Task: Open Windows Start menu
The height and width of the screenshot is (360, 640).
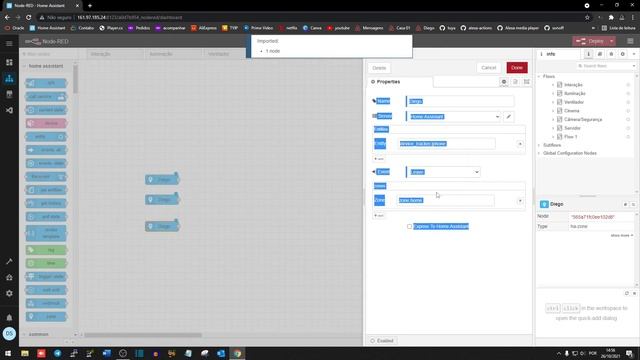Action: pos(8,353)
